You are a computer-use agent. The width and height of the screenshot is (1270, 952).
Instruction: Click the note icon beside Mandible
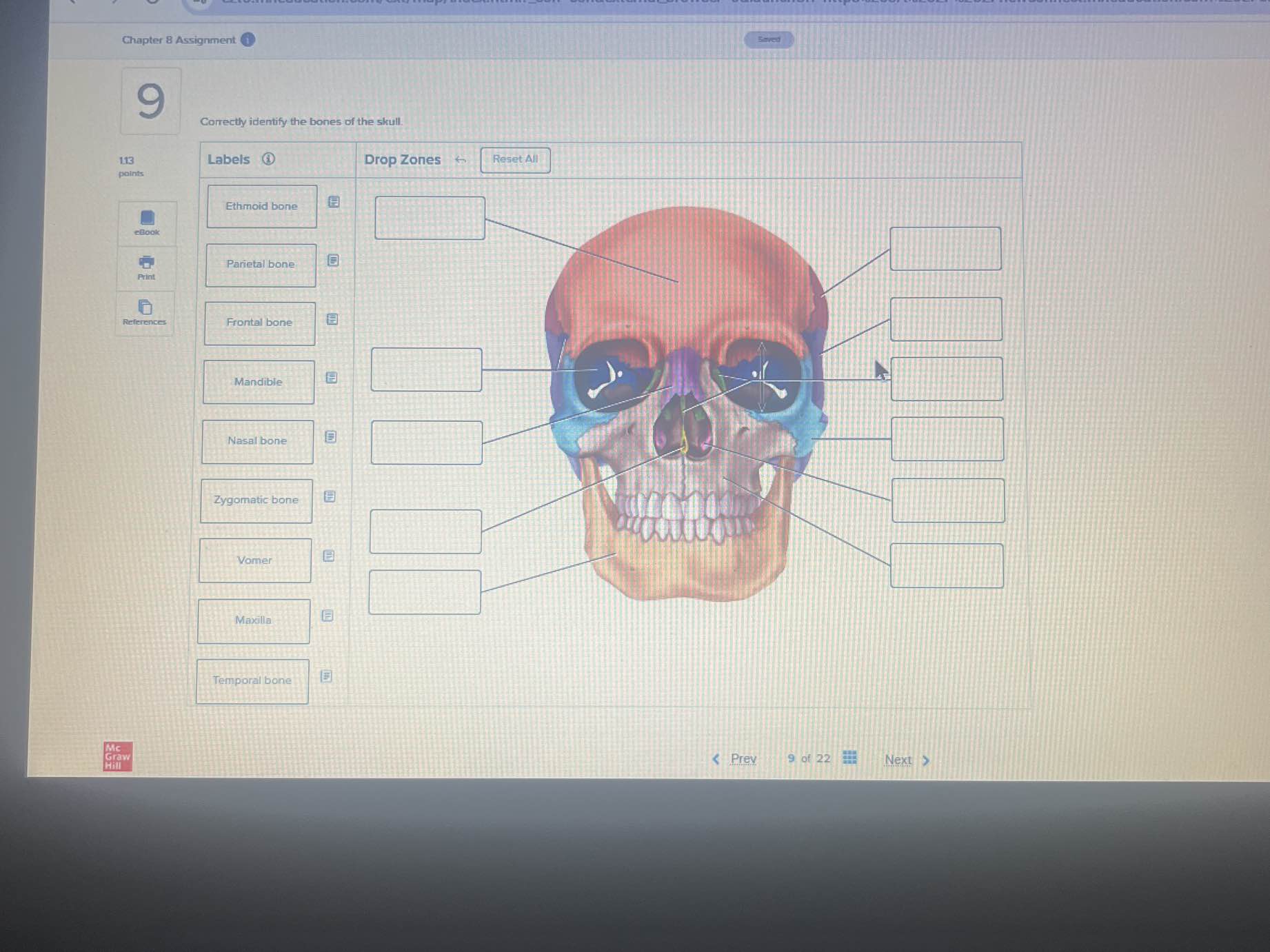tap(332, 378)
